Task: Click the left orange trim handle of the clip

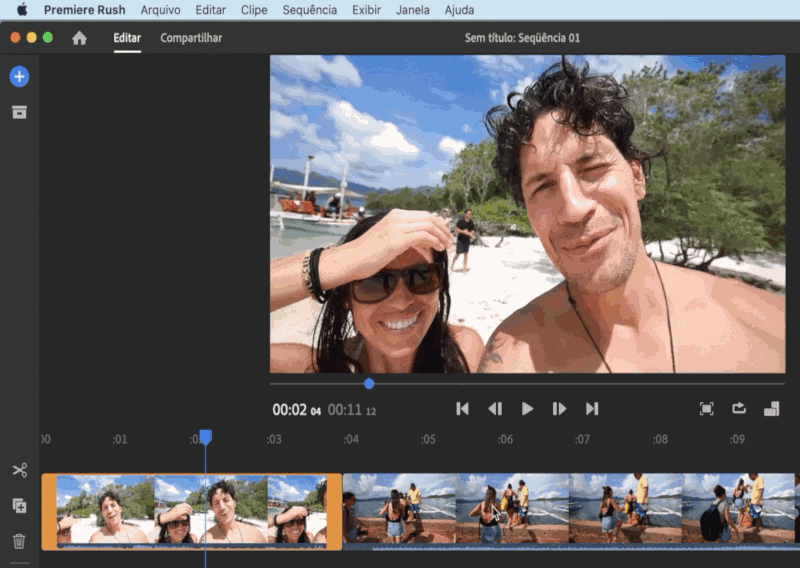Action: click(x=49, y=511)
